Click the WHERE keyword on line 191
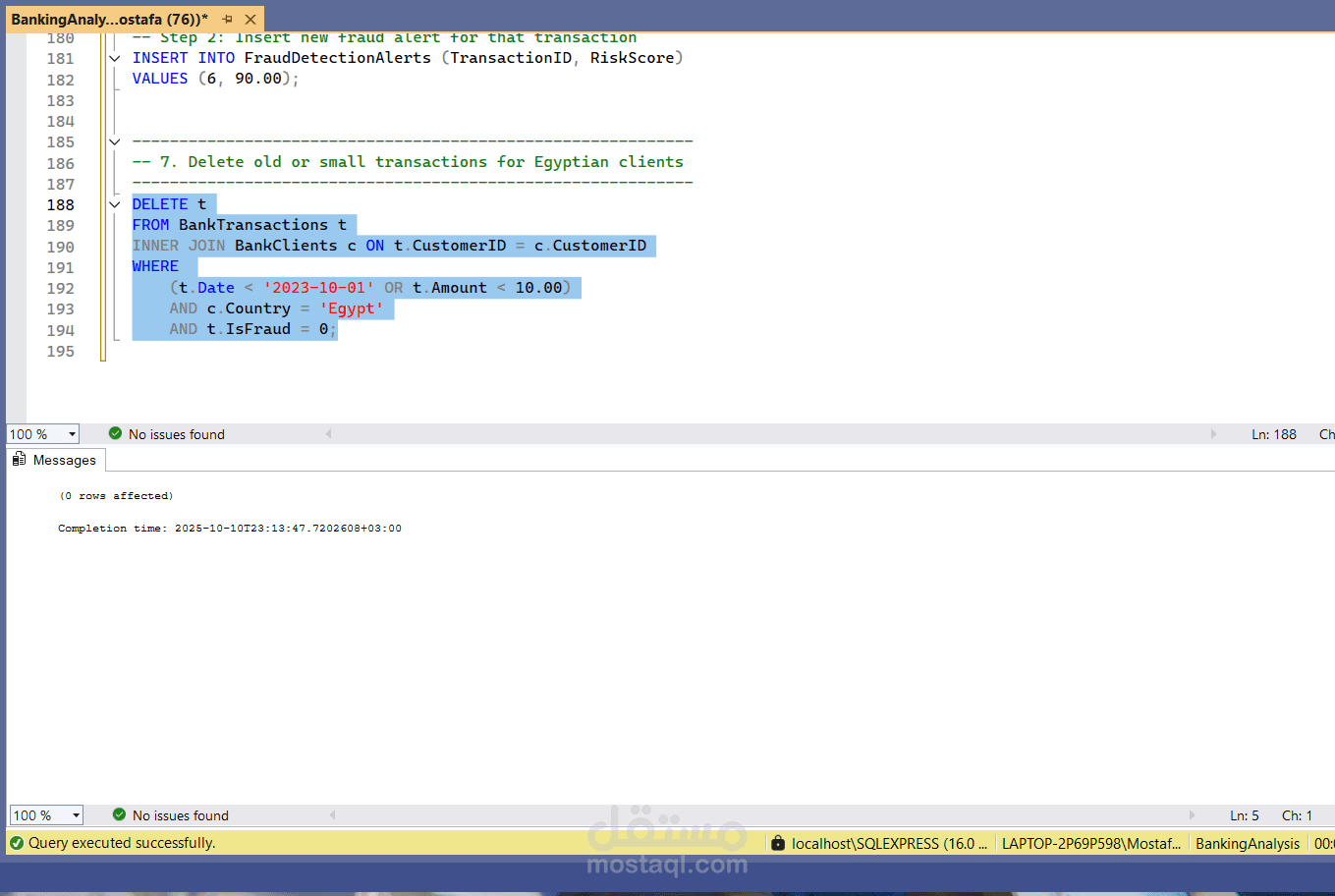This screenshot has width=1335, height=896. coord(155,266)
